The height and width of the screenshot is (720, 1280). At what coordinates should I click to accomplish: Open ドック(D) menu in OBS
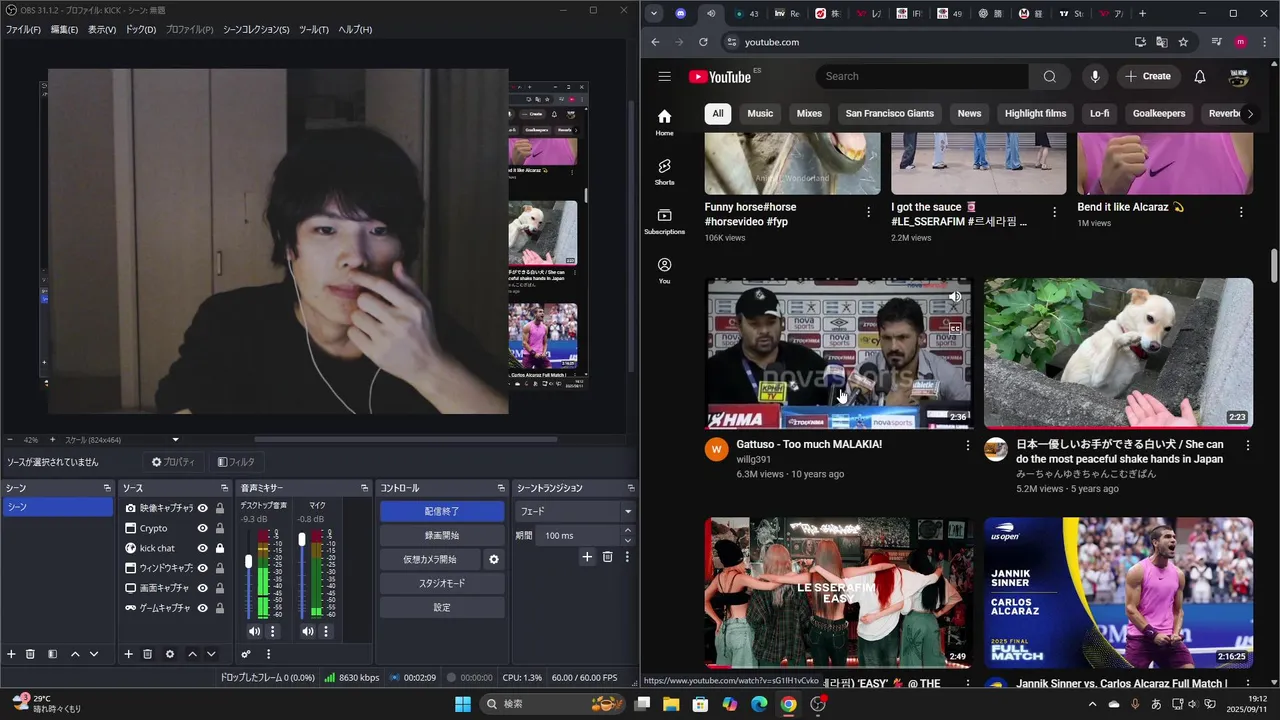[141, 30]
